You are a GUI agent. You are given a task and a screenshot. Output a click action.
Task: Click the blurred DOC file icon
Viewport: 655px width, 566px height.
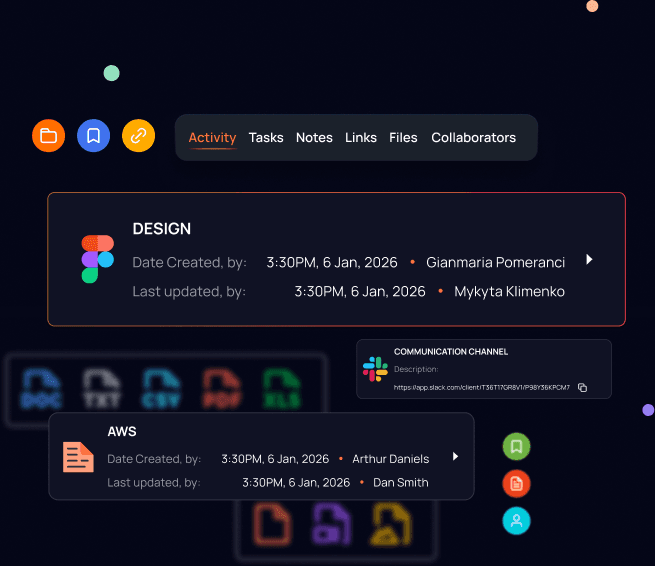click(x=41, y=388)
